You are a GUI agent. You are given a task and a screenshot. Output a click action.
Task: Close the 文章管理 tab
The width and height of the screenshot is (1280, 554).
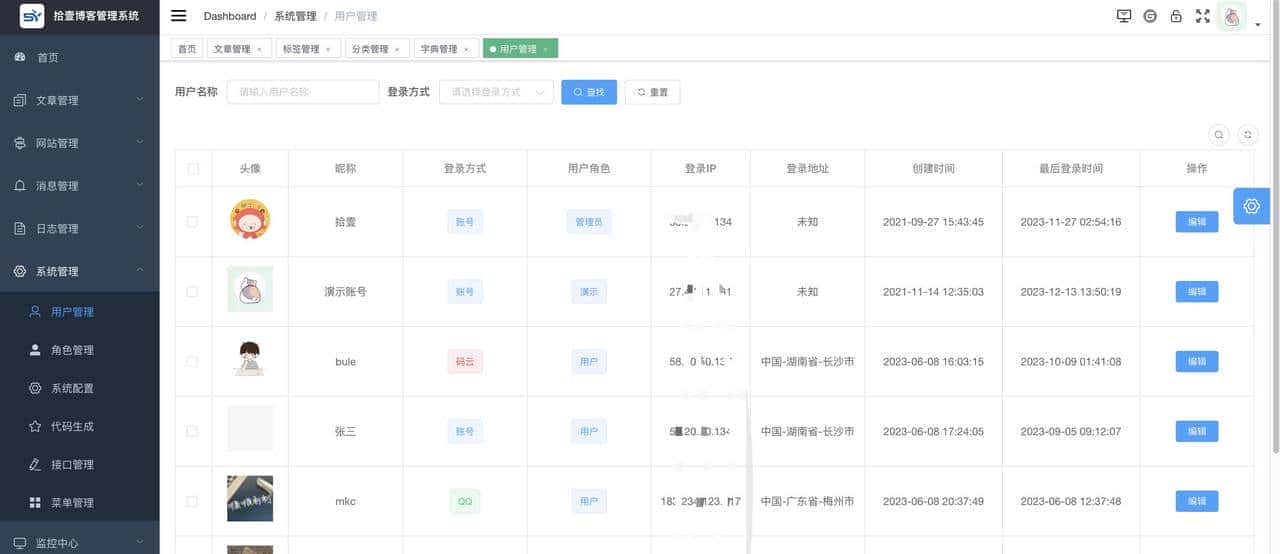tap(259, 49)
